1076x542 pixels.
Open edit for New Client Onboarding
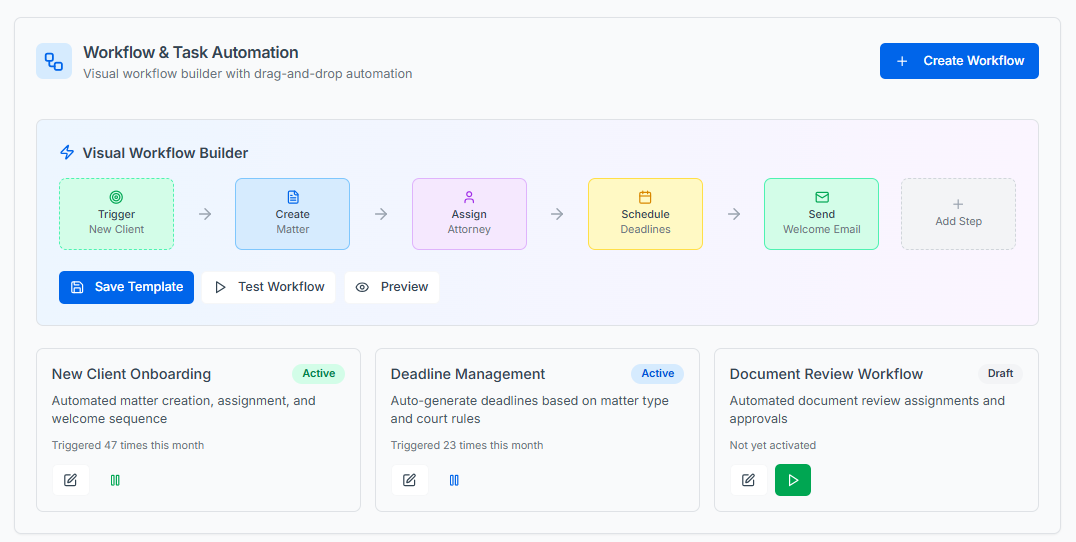70,480
